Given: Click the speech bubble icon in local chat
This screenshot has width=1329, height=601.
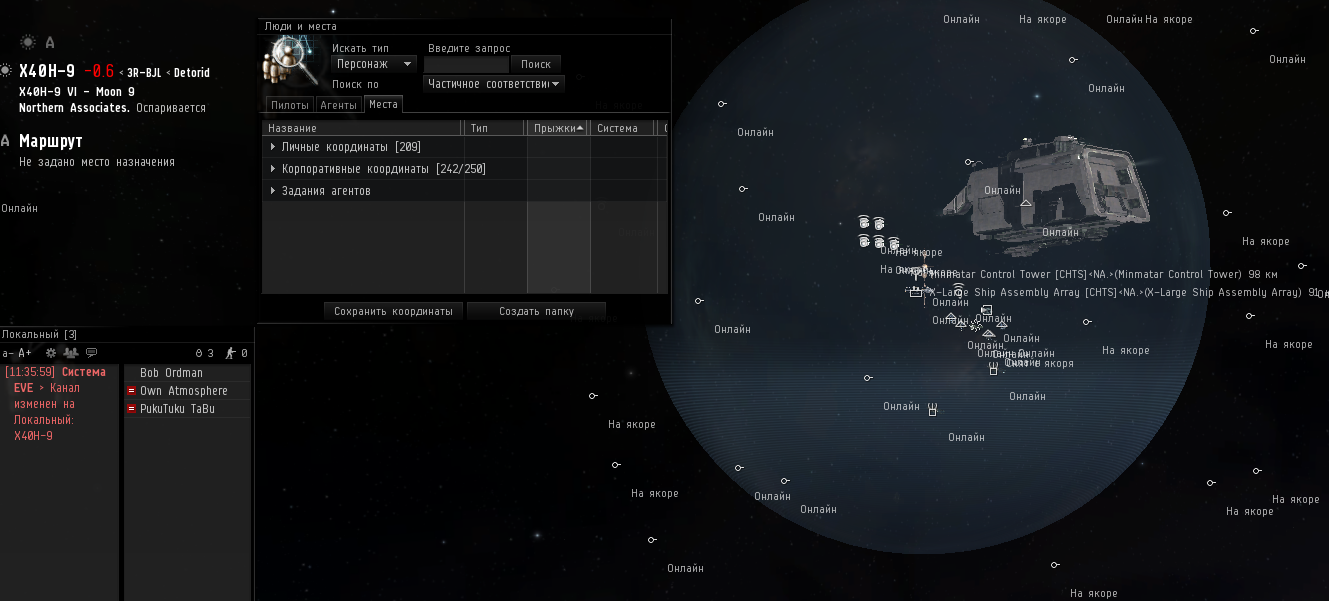Looking at the screenshot, I should [91, 353].
